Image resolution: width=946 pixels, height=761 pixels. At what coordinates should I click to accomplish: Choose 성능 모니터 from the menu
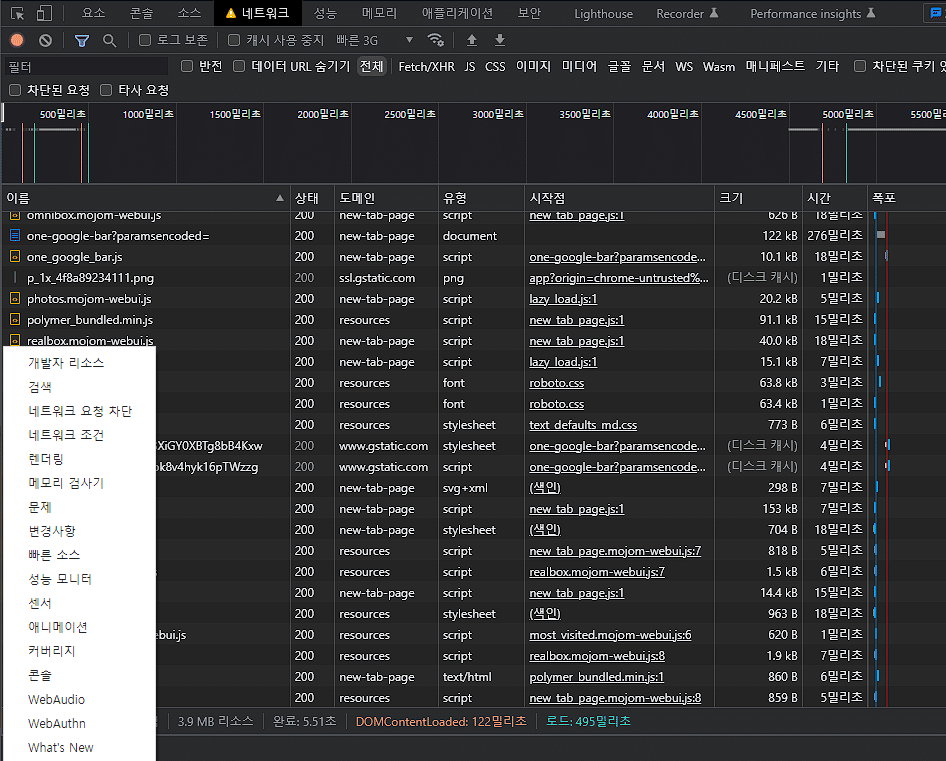coord(79,579)
